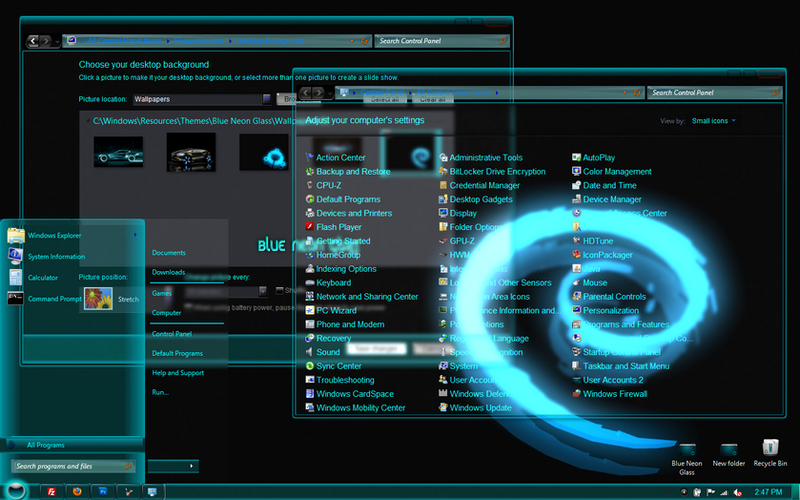Viewport: 800px width, 500px height.
Task: Open the PC Wizard icon
Action: [x=309, y=310]
